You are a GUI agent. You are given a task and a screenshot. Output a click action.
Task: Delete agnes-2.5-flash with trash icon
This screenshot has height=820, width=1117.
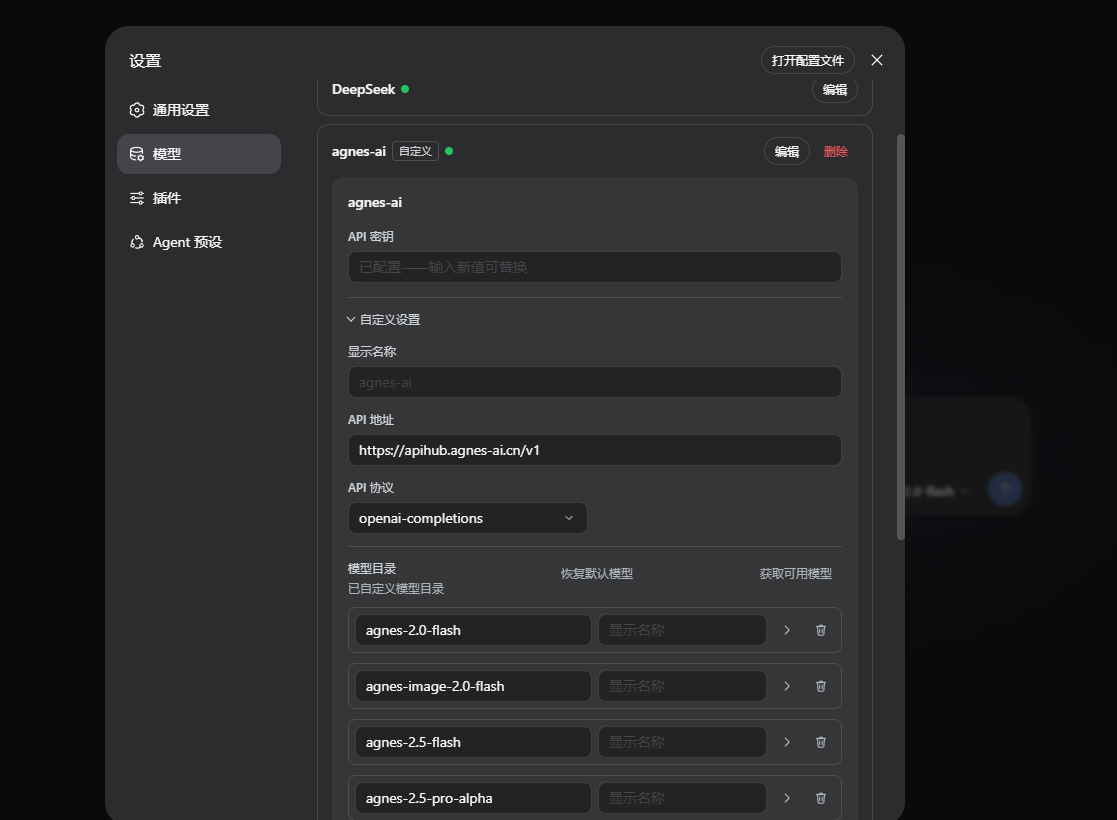tap(821, 742)
